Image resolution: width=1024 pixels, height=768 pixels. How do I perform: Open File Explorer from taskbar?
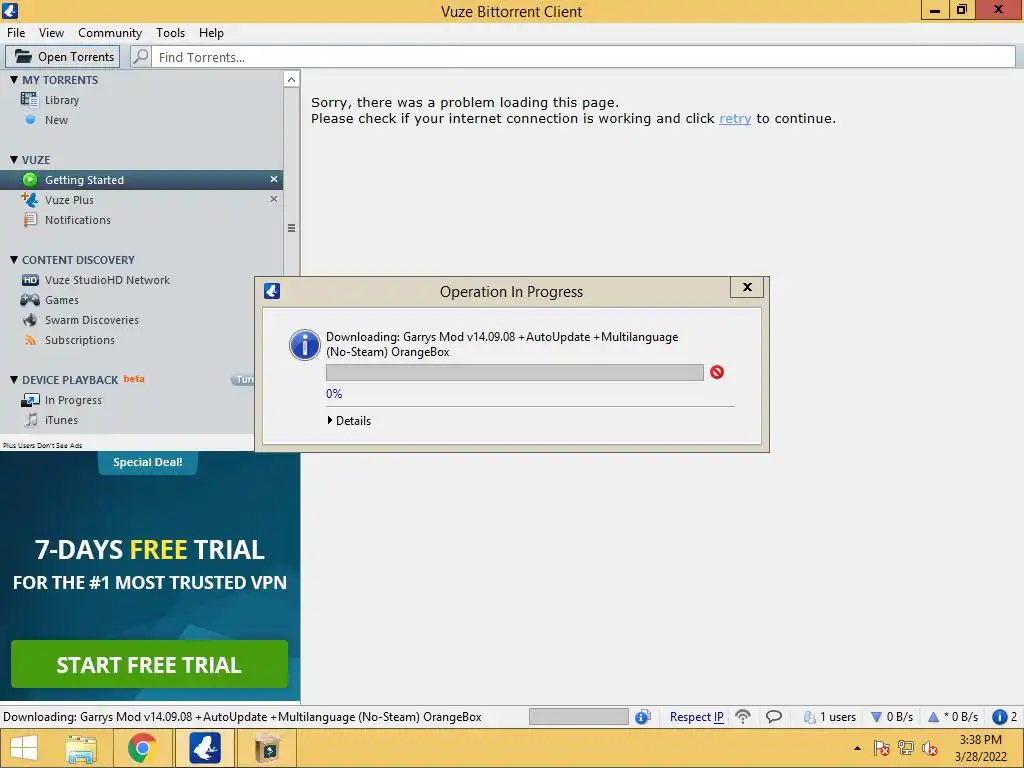coord(81,748)
